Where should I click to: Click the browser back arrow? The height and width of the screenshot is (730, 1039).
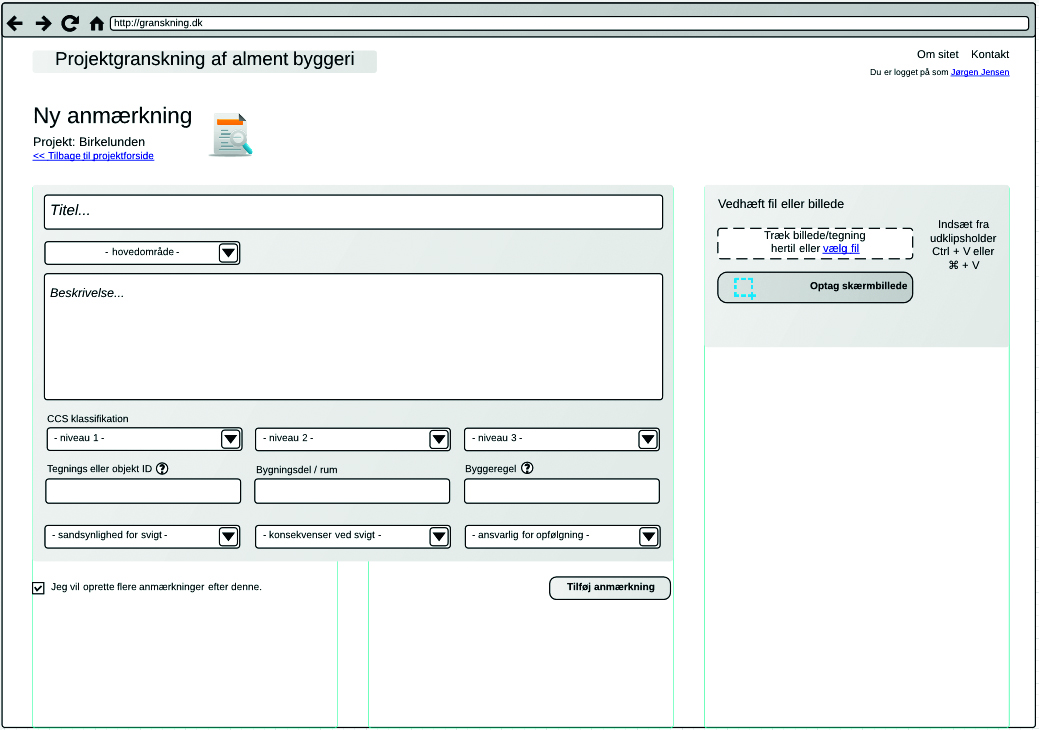pyautogui.click(x=15, y=23)
